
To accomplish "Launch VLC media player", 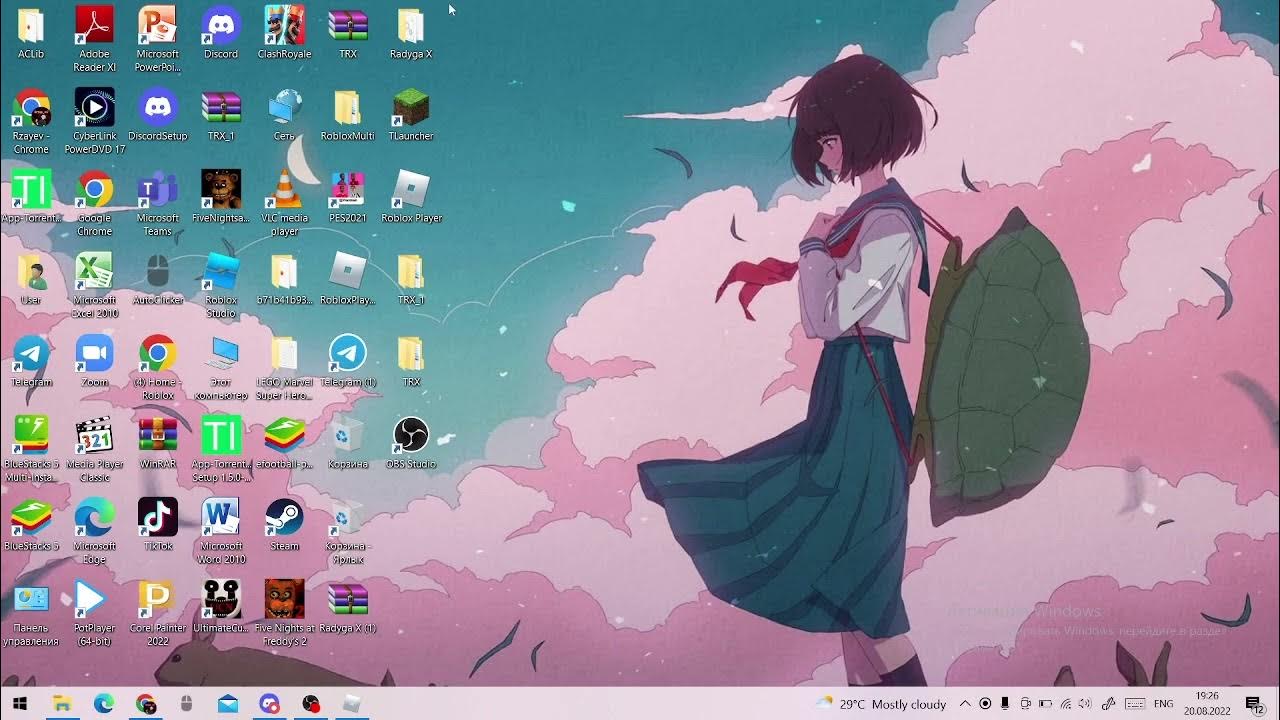I will [285, 203].
